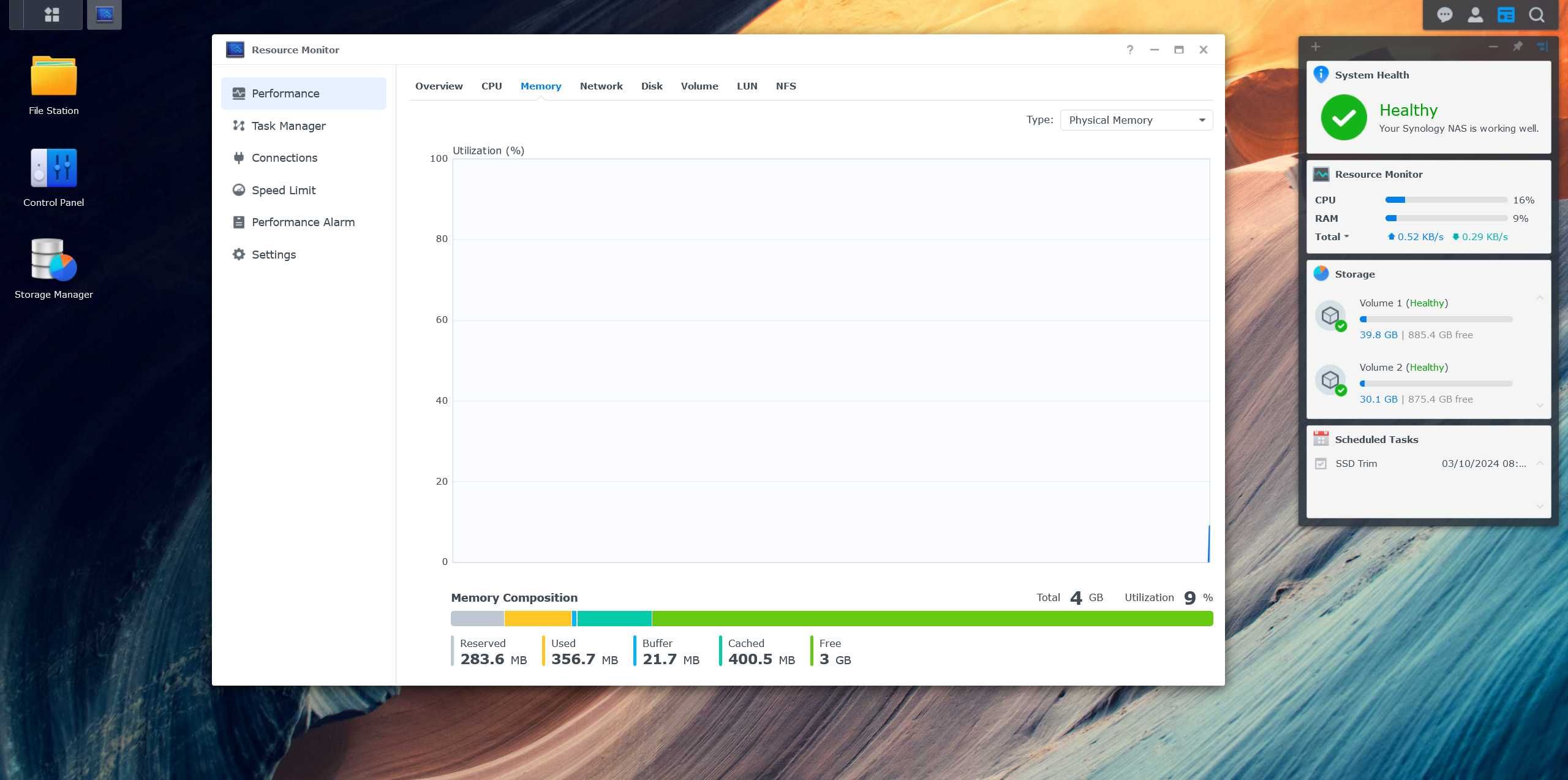The height and width of the screenshot is (780, 1568).
Task: Click Performance Alarm icon
Action: click(x=238, y=221)
